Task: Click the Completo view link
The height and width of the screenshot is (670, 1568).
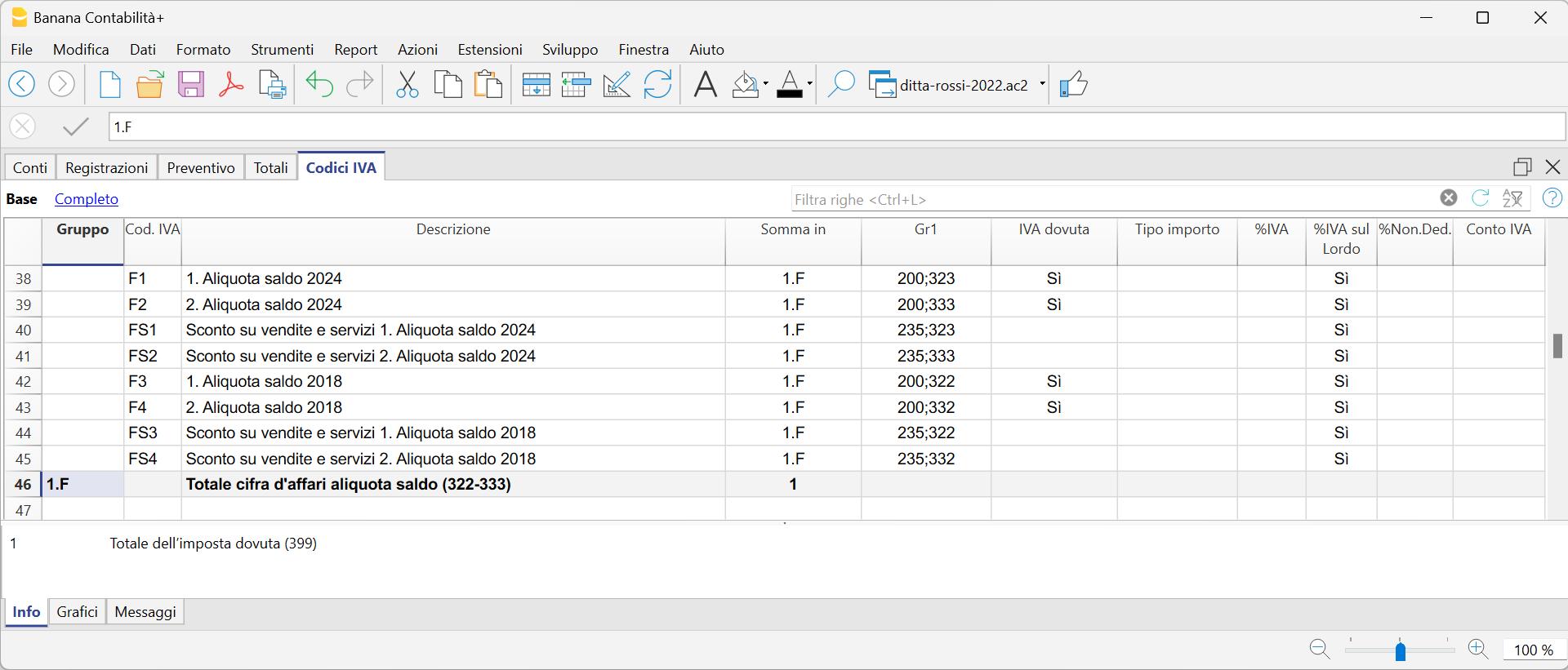Action: pyautogui.click(x=87, y=199)
